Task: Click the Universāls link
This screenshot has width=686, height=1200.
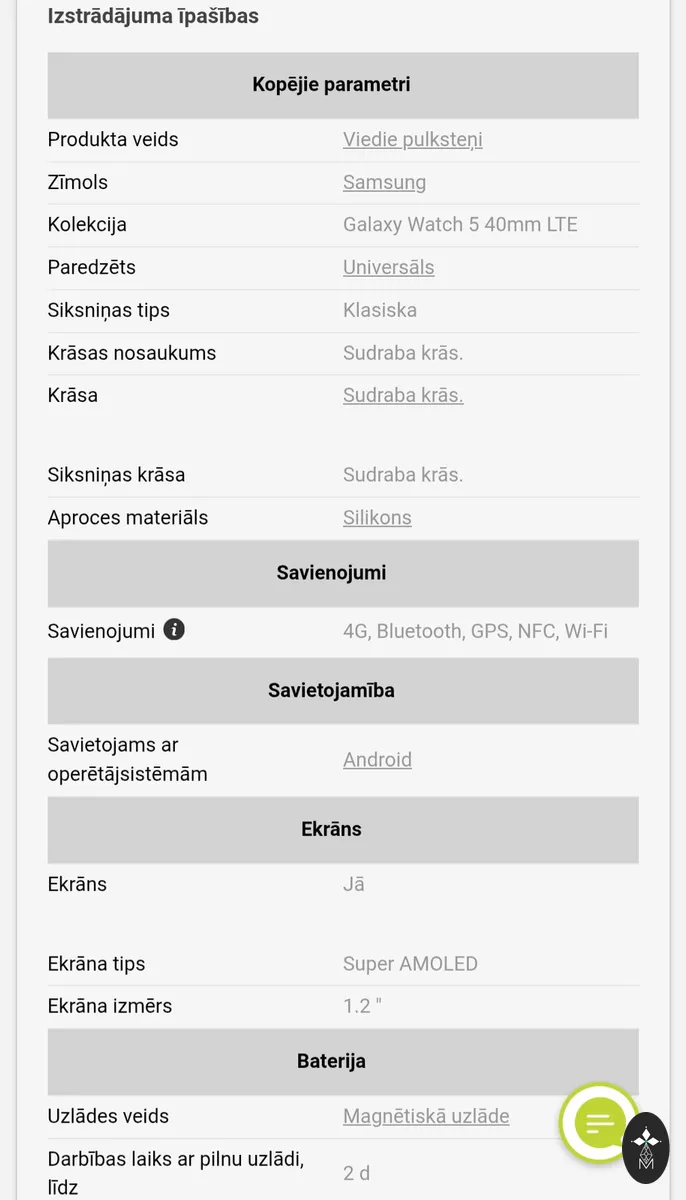Action: click(x=388, y=267)
